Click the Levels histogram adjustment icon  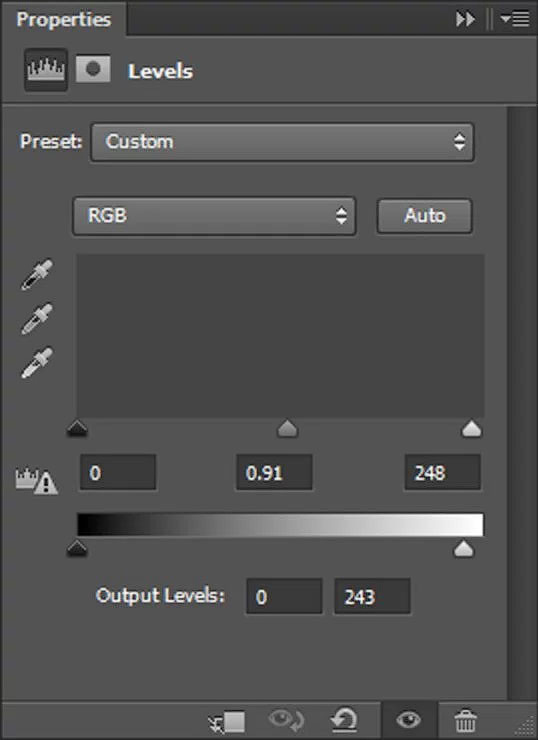pos(46,70)
